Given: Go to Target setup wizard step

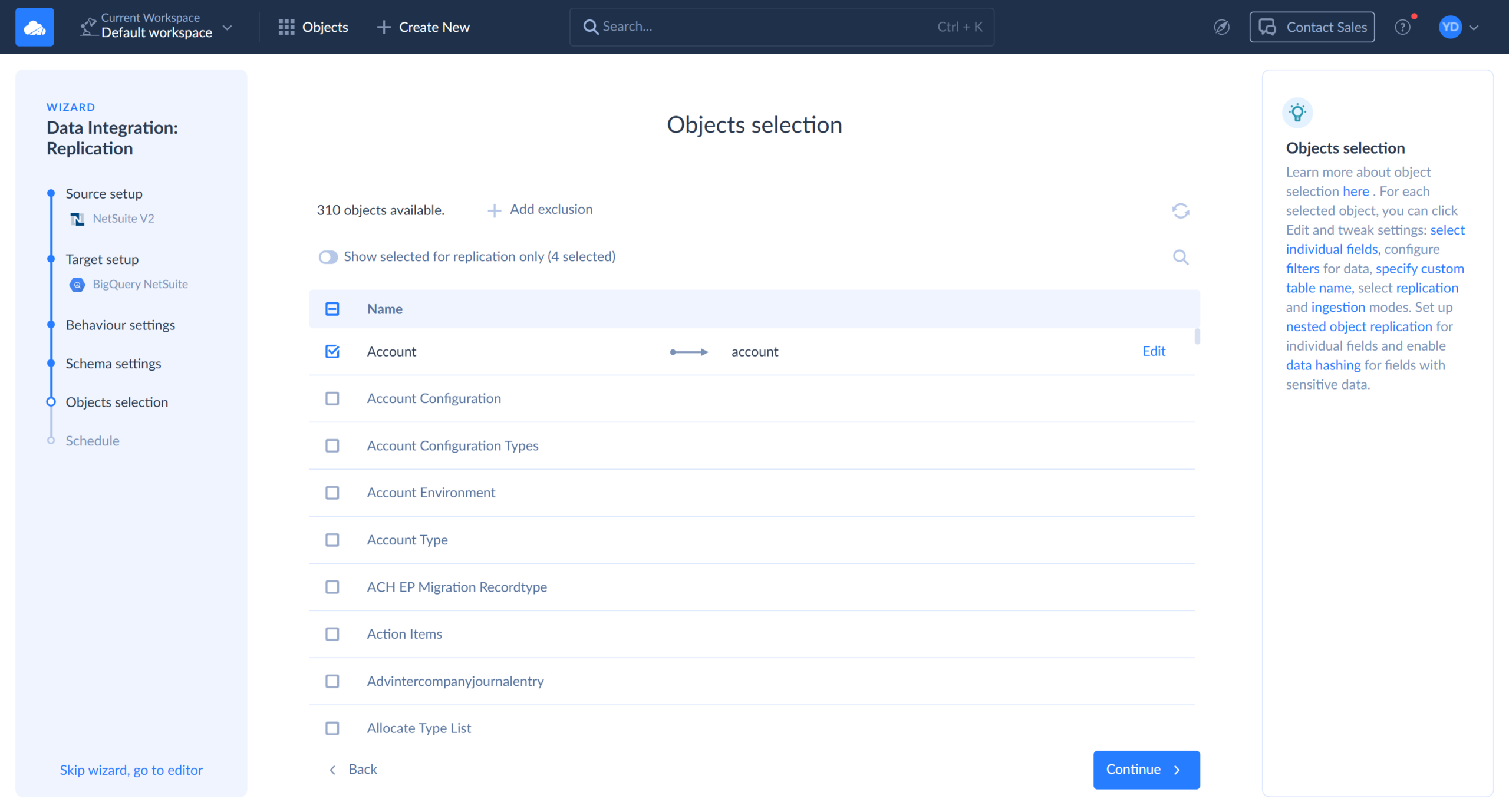Looking at the screenshot, I should point(102,259).
